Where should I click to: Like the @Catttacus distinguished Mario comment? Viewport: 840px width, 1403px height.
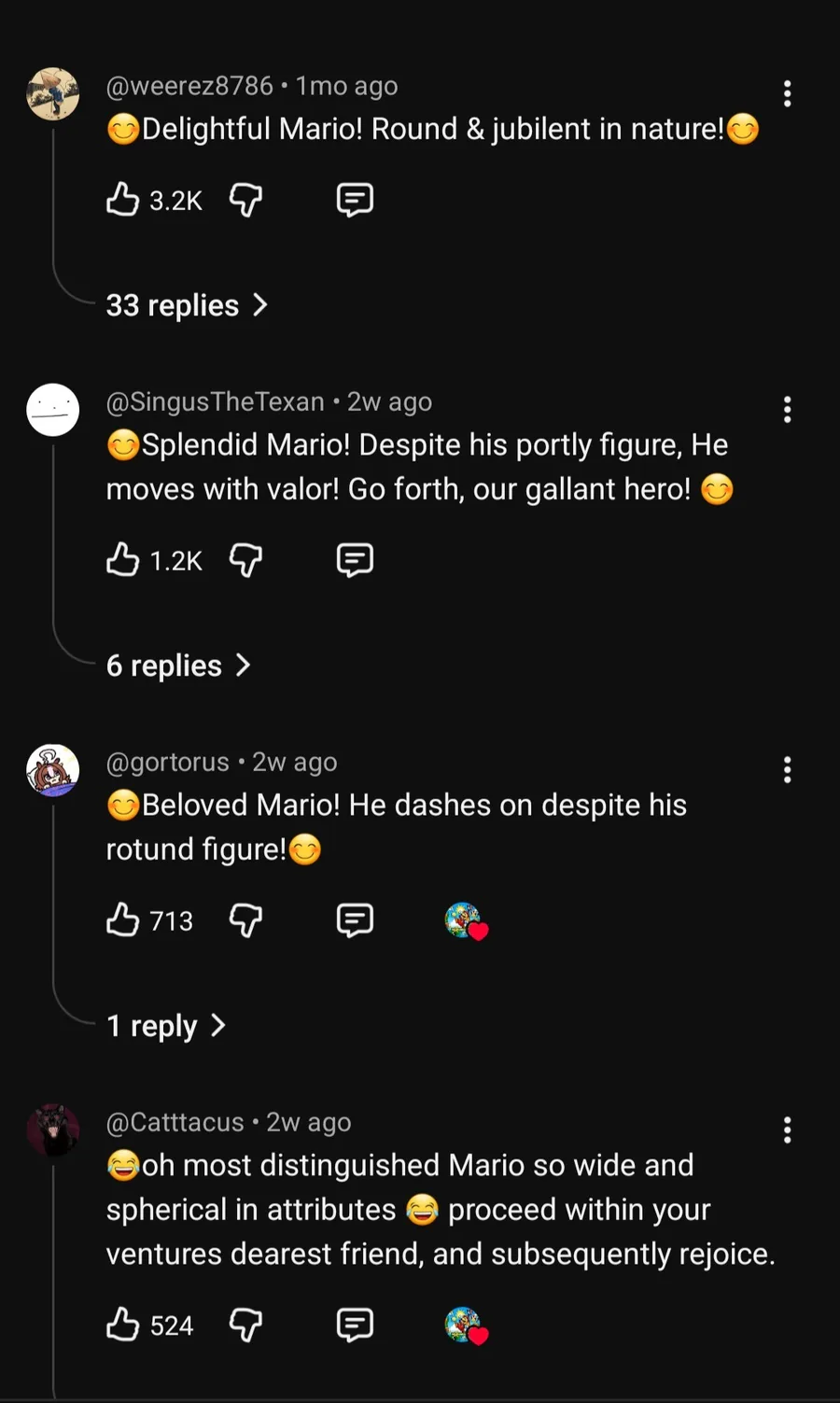point(122,1325)
